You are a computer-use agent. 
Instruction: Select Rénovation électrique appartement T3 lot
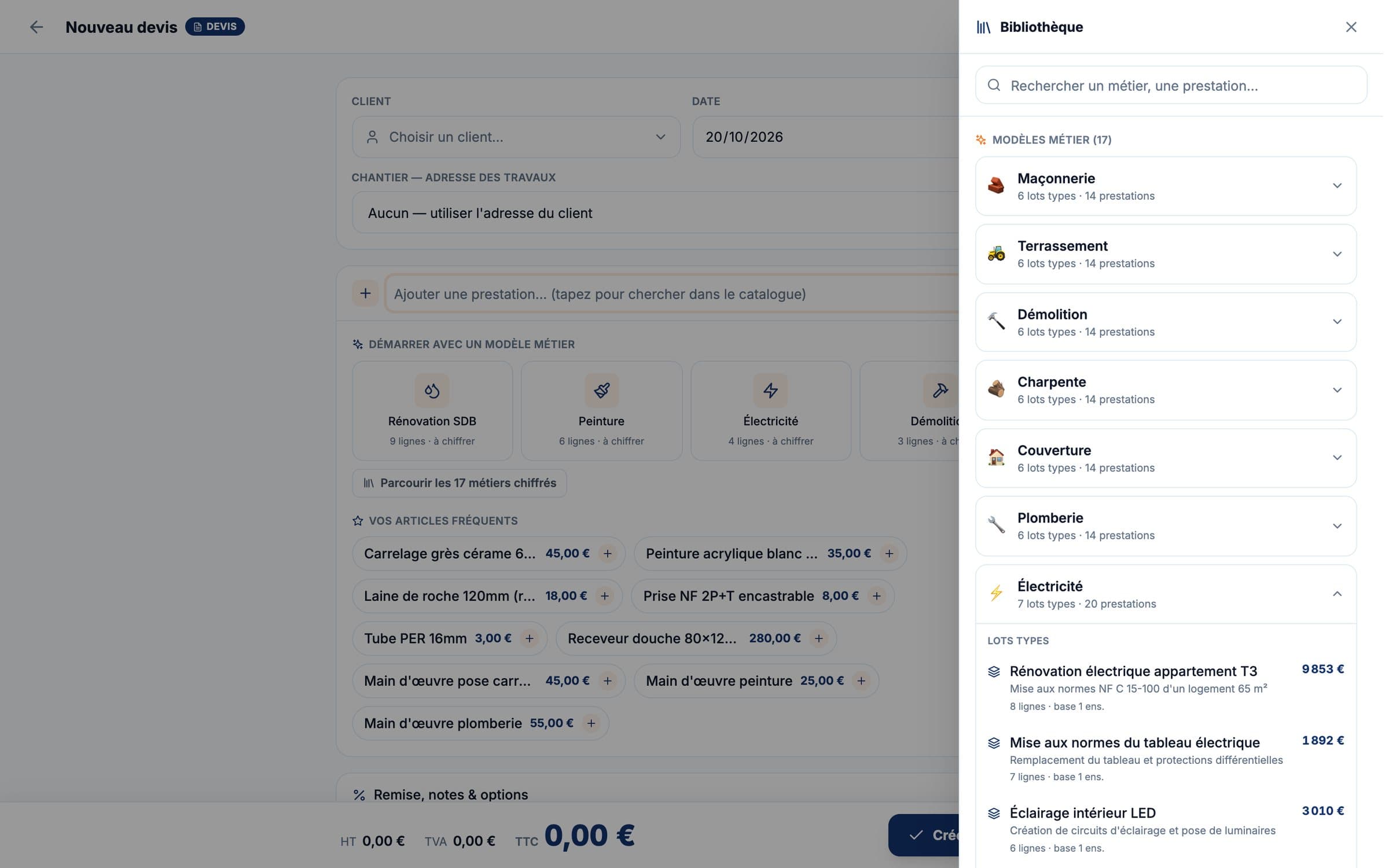1166,687
